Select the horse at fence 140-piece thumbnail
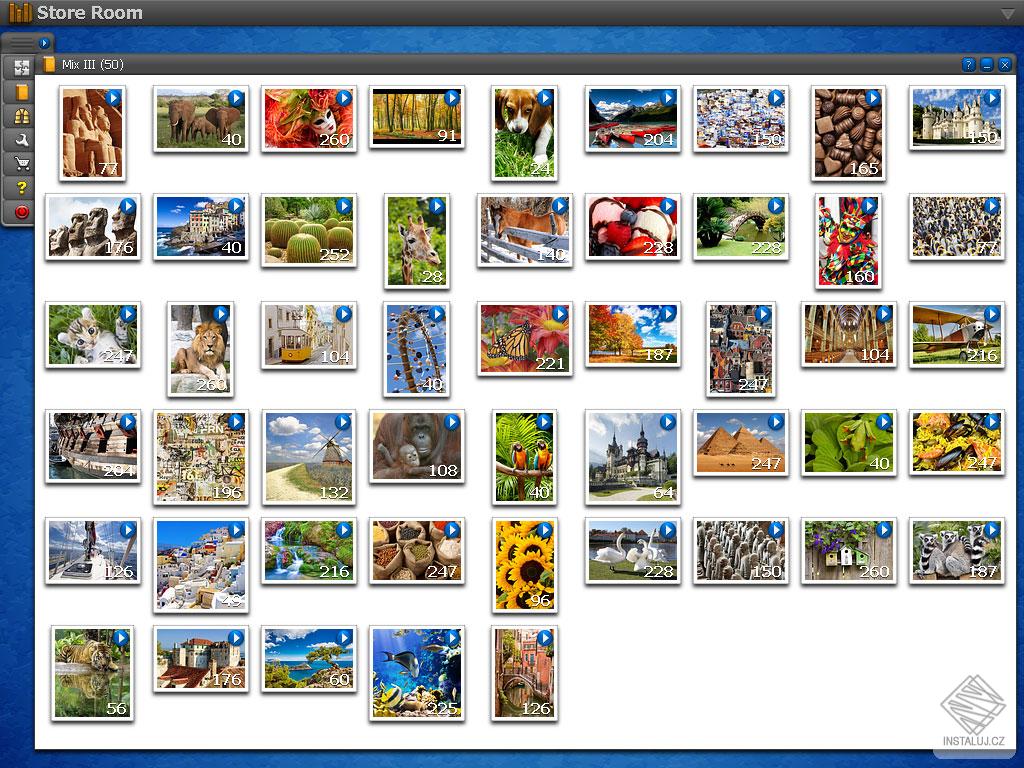The image size is (1024, 768). pos(524,231)
